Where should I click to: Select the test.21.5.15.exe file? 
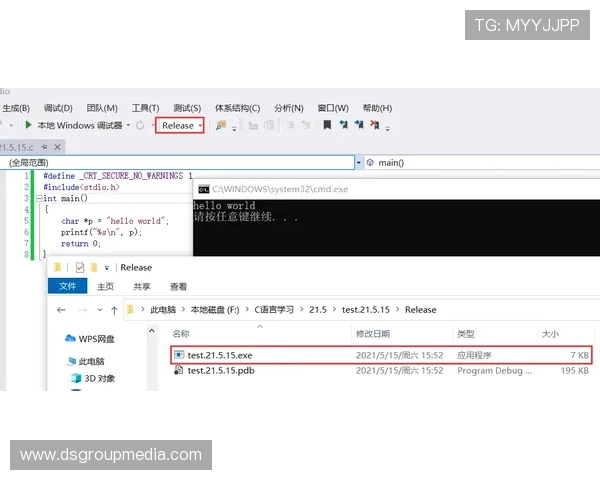click(x=381, y=355)
